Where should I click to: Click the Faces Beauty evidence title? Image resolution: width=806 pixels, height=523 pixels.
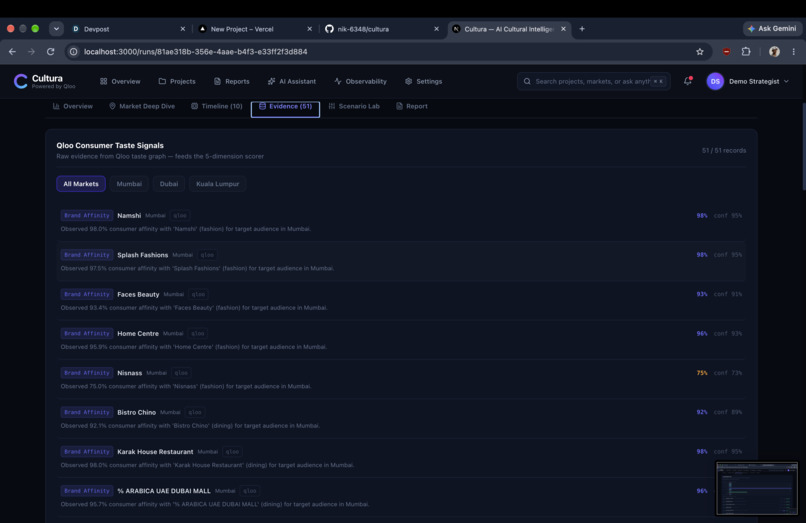pos(138,294)
